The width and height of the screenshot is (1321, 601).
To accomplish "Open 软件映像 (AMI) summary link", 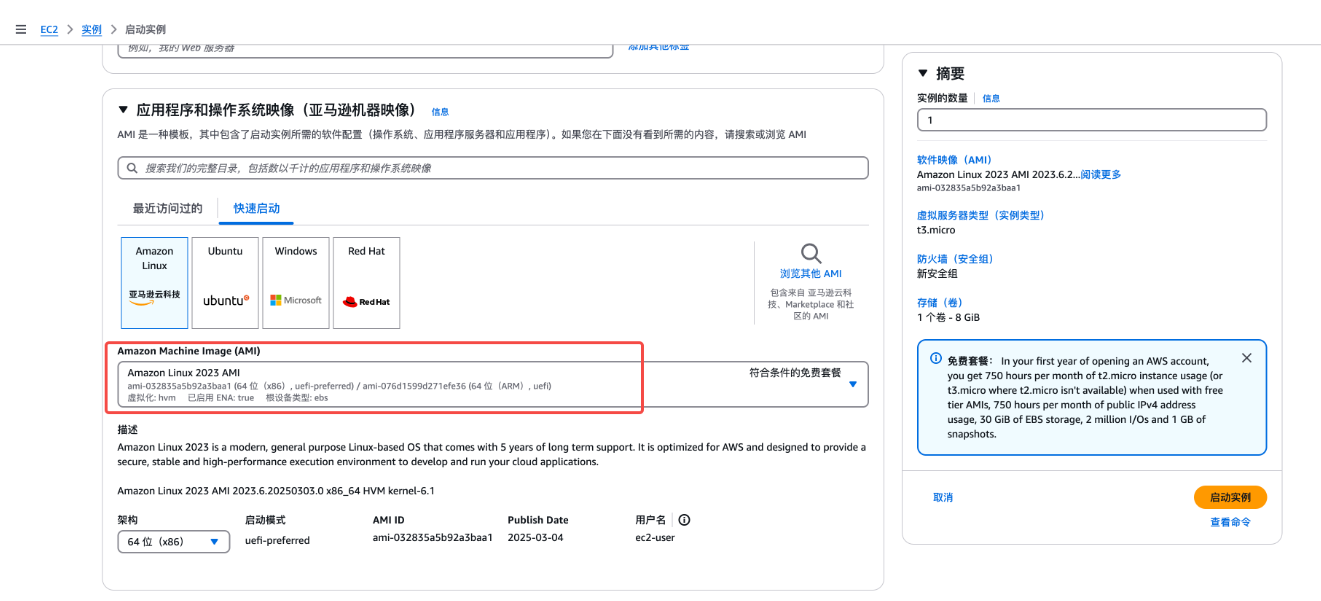I will click(954, 160).
